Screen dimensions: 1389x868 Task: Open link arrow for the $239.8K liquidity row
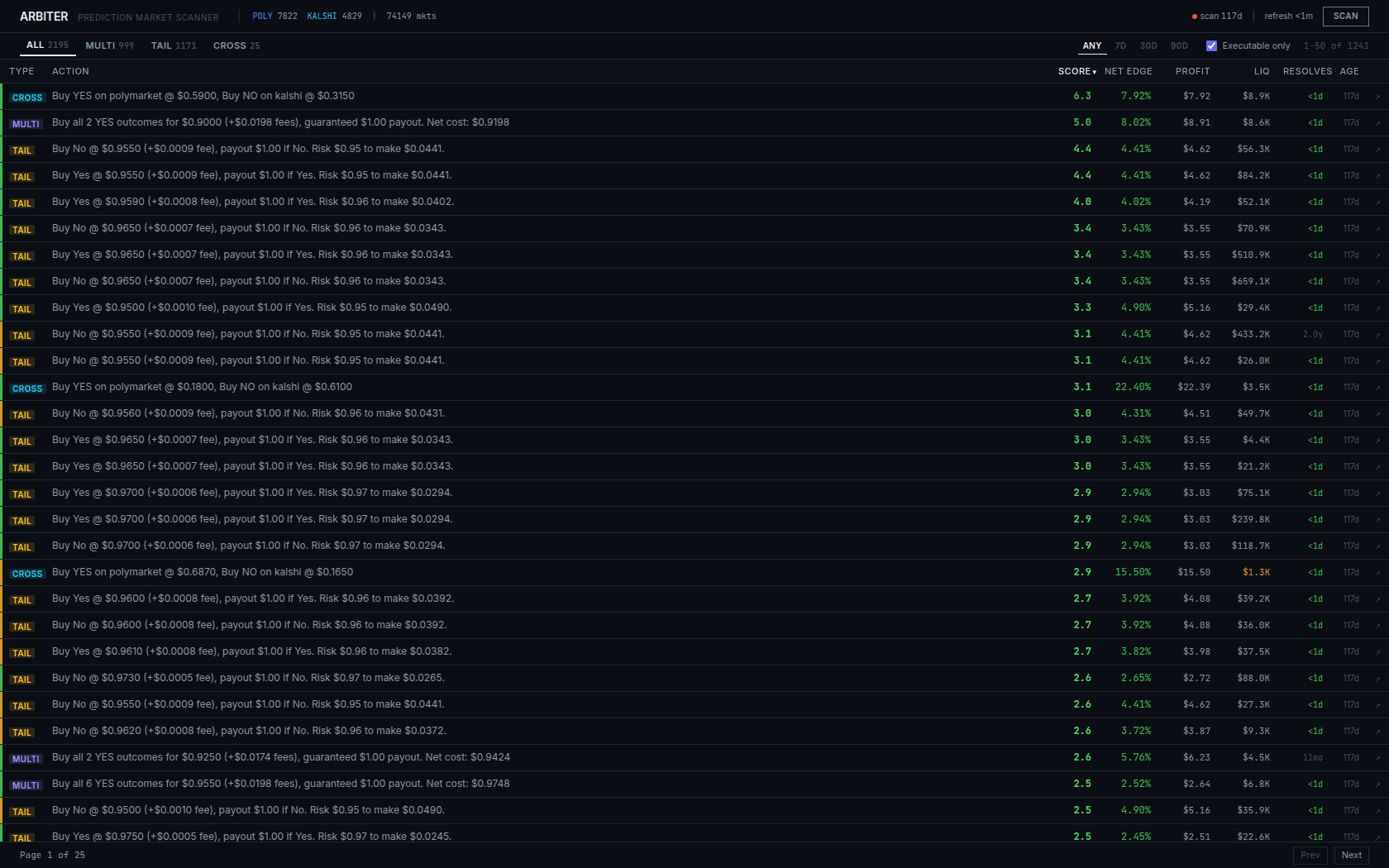(x=1377, y=520)
